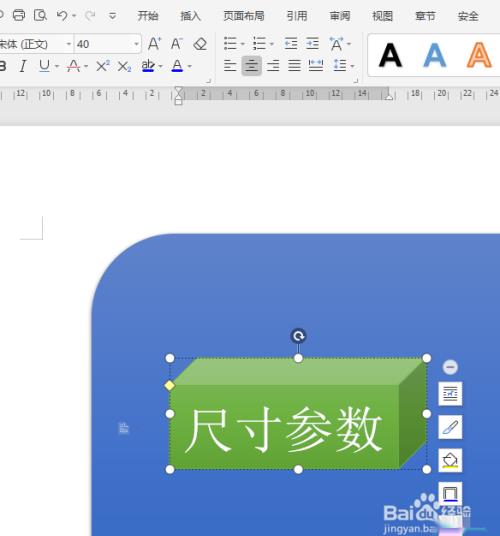Apply numbered list
Screen dimensions: 500x536
pos(259,44)
